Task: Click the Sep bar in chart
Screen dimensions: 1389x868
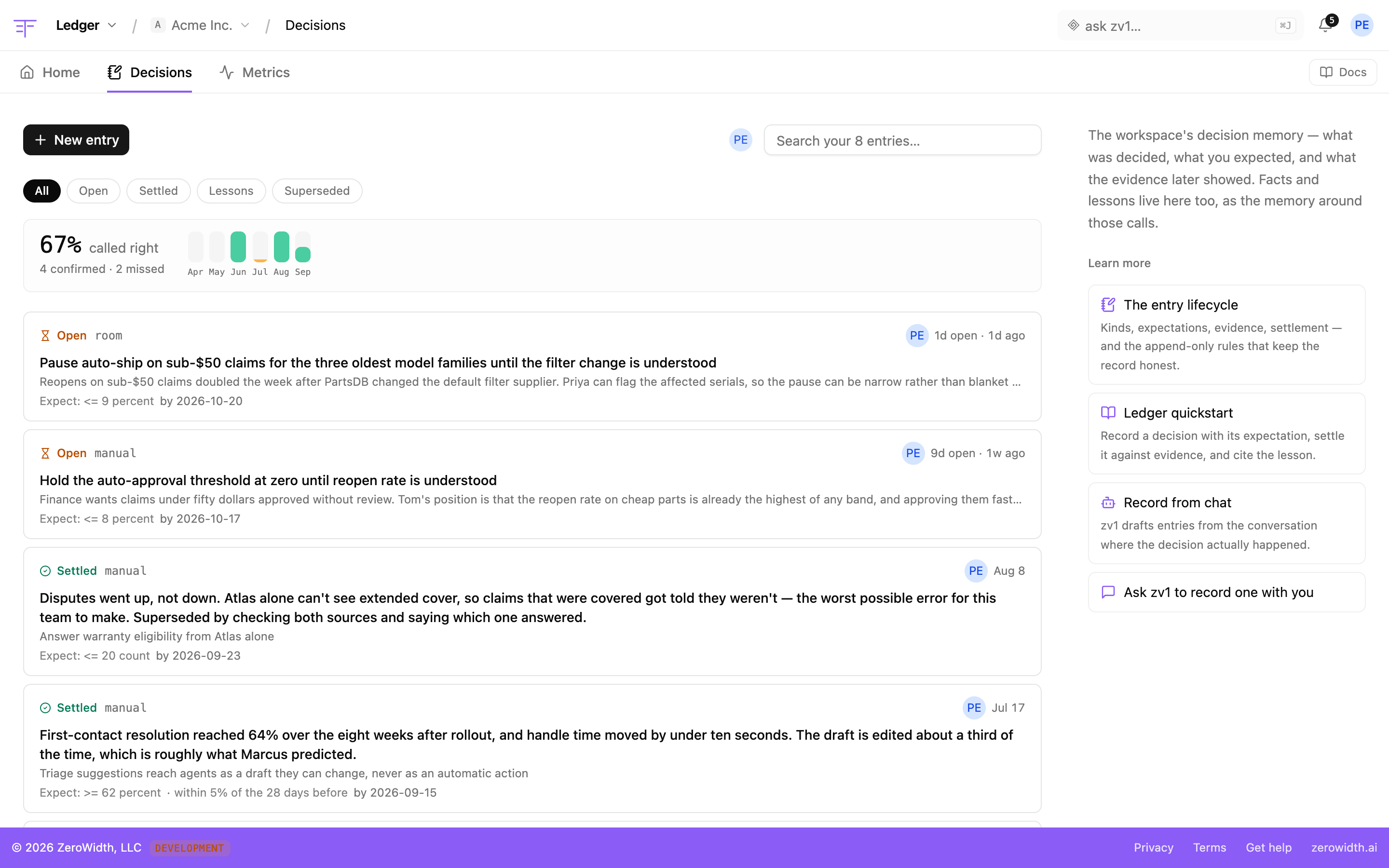Action: [302, 247]
